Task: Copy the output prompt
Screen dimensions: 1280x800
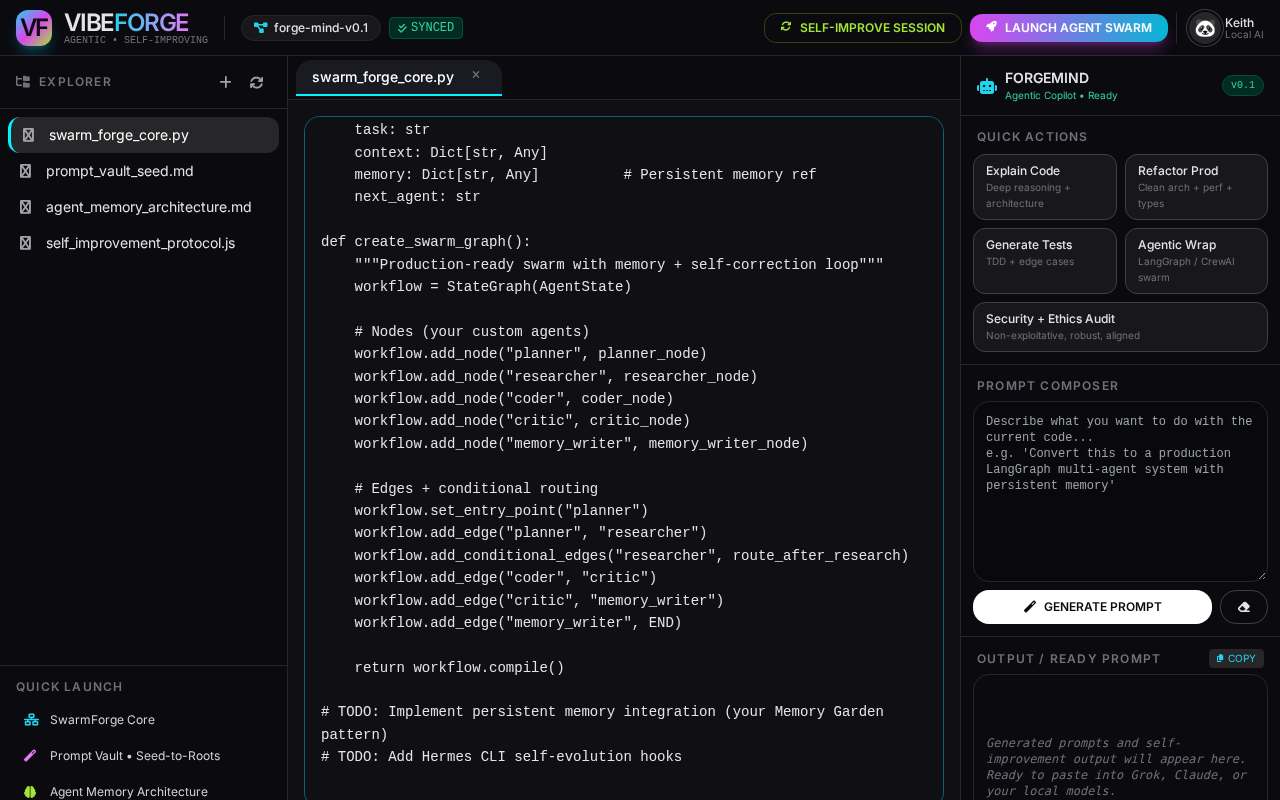Action: click(x=1236, y=658)
